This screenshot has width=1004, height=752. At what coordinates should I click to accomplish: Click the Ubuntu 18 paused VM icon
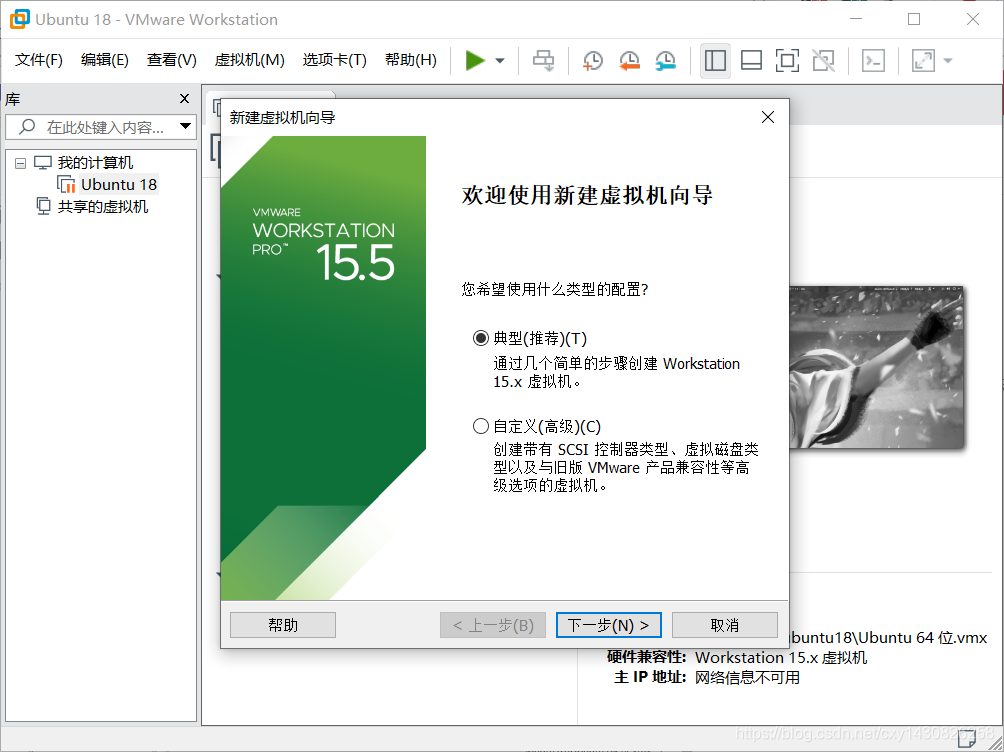coord(67,184)
